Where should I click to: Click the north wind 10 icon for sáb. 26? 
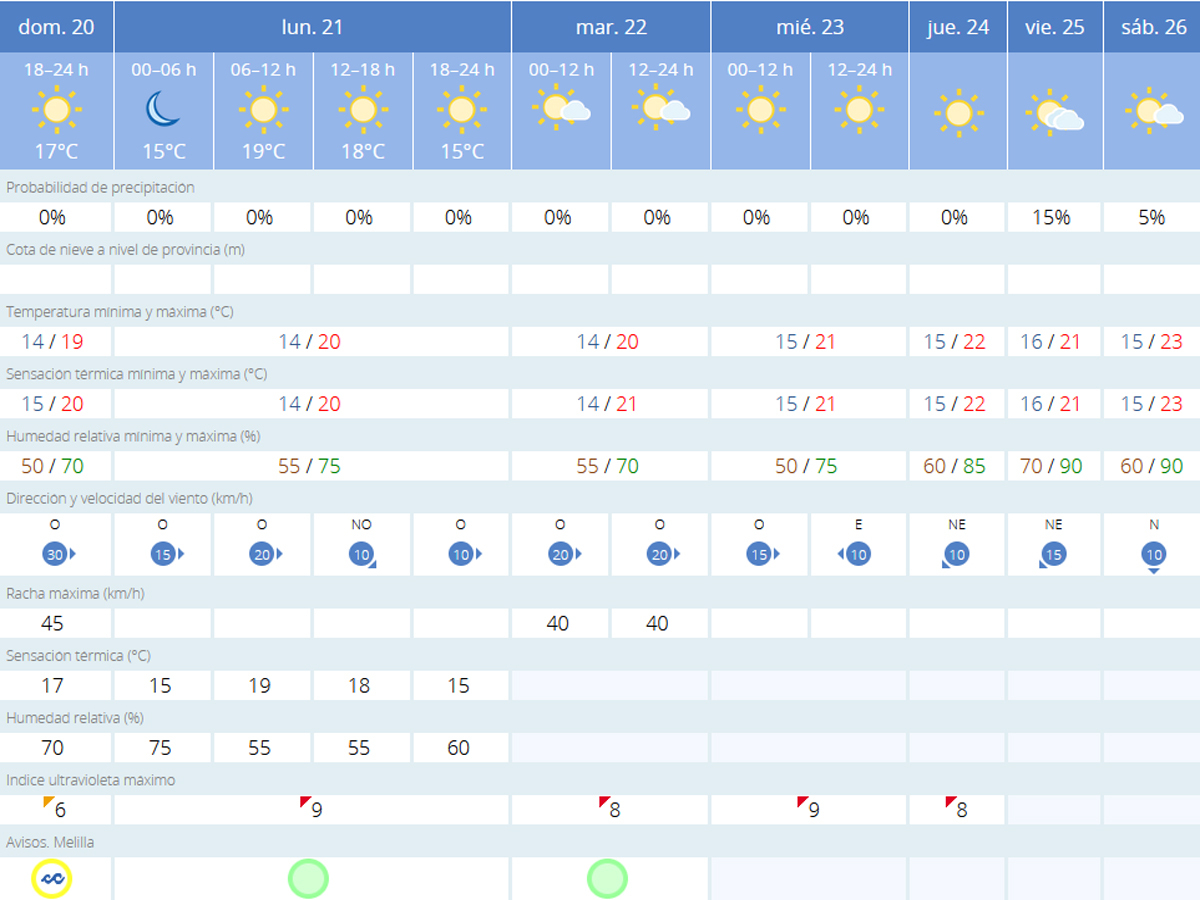1153,557
